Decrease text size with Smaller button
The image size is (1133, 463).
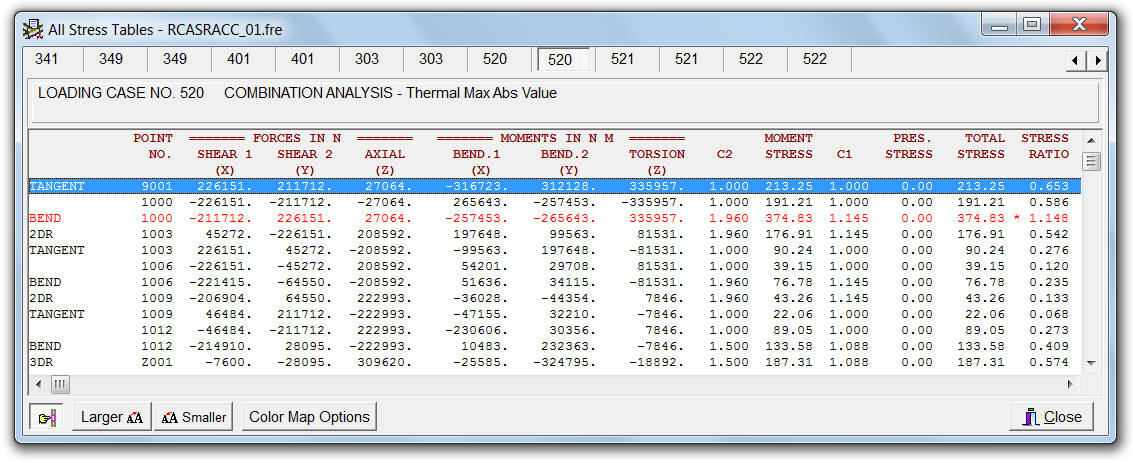[194, 417]
